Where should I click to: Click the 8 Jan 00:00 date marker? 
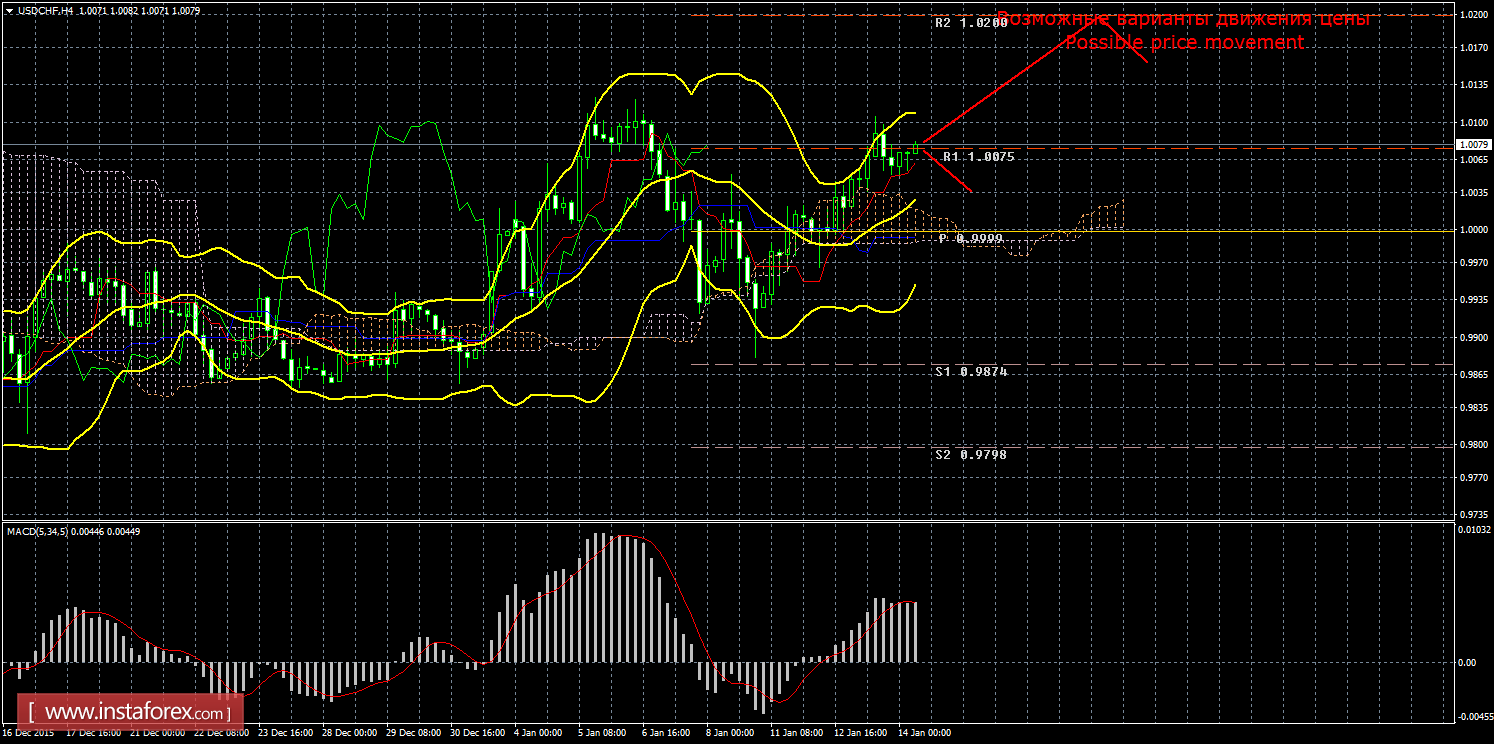coord(728,733)
